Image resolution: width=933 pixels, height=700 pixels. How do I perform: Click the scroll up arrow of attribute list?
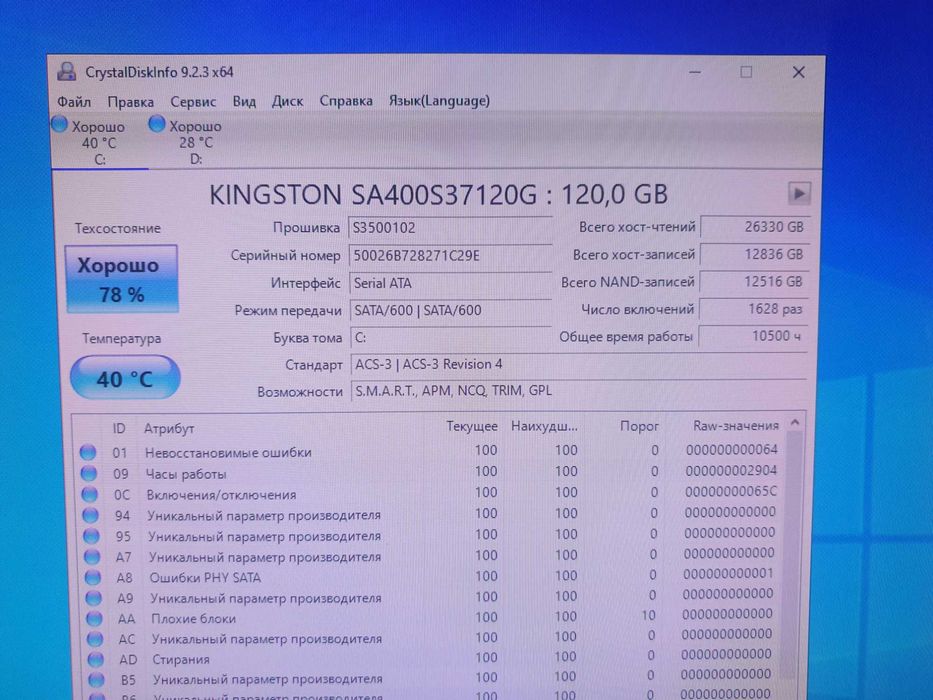click(795, 423)
